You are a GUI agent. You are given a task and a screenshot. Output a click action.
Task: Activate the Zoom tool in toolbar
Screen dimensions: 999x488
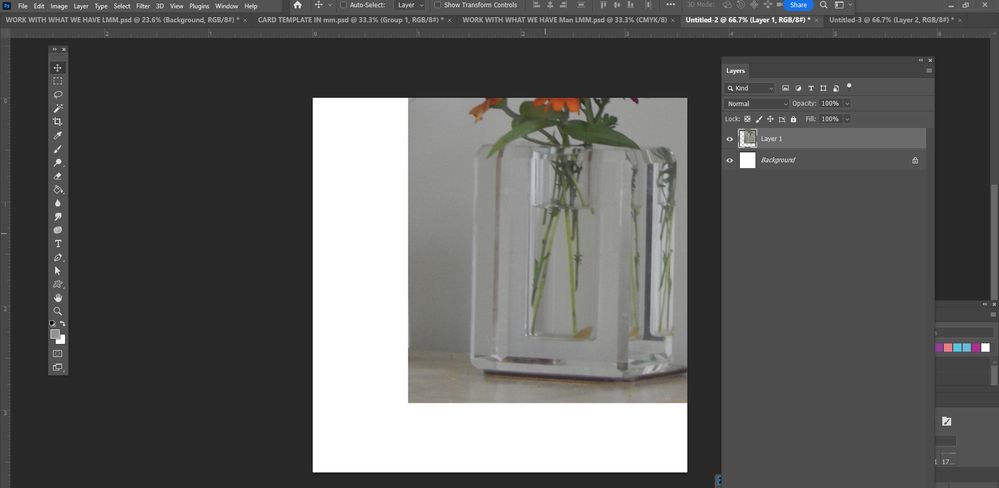[x=58, y=312]
